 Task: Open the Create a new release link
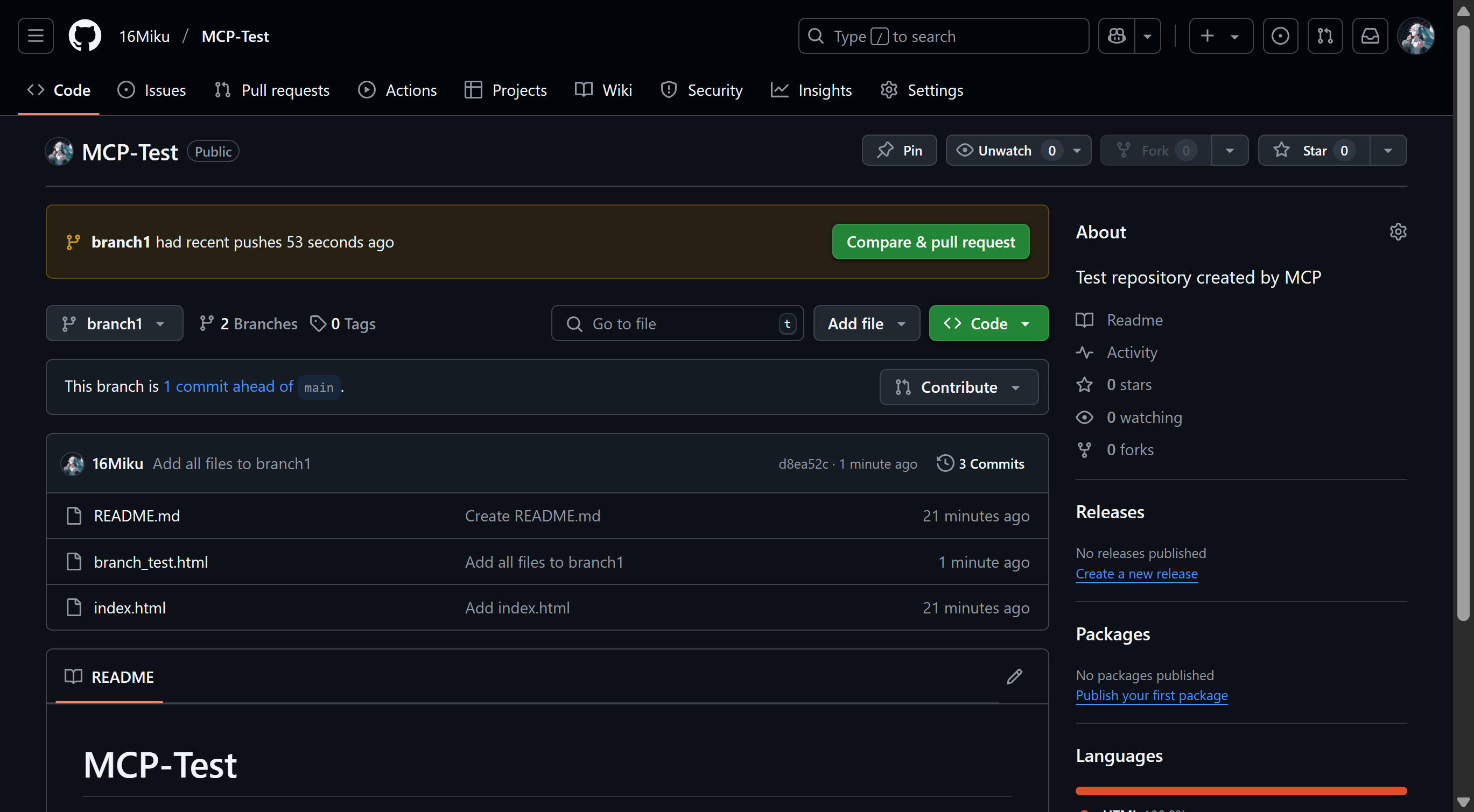(x=1136, y=574)
